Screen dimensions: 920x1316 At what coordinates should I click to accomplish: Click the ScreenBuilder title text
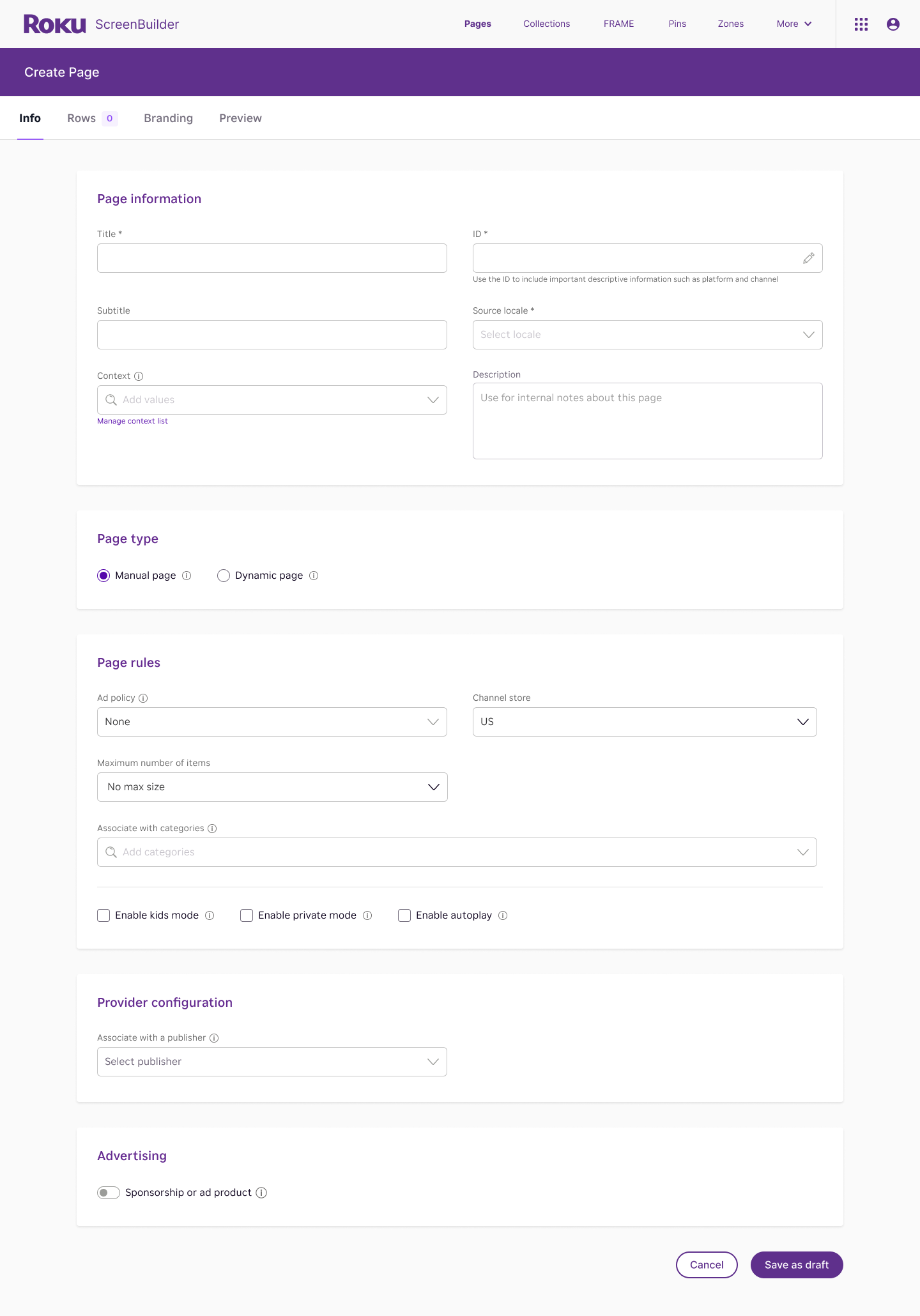[137, 24]
